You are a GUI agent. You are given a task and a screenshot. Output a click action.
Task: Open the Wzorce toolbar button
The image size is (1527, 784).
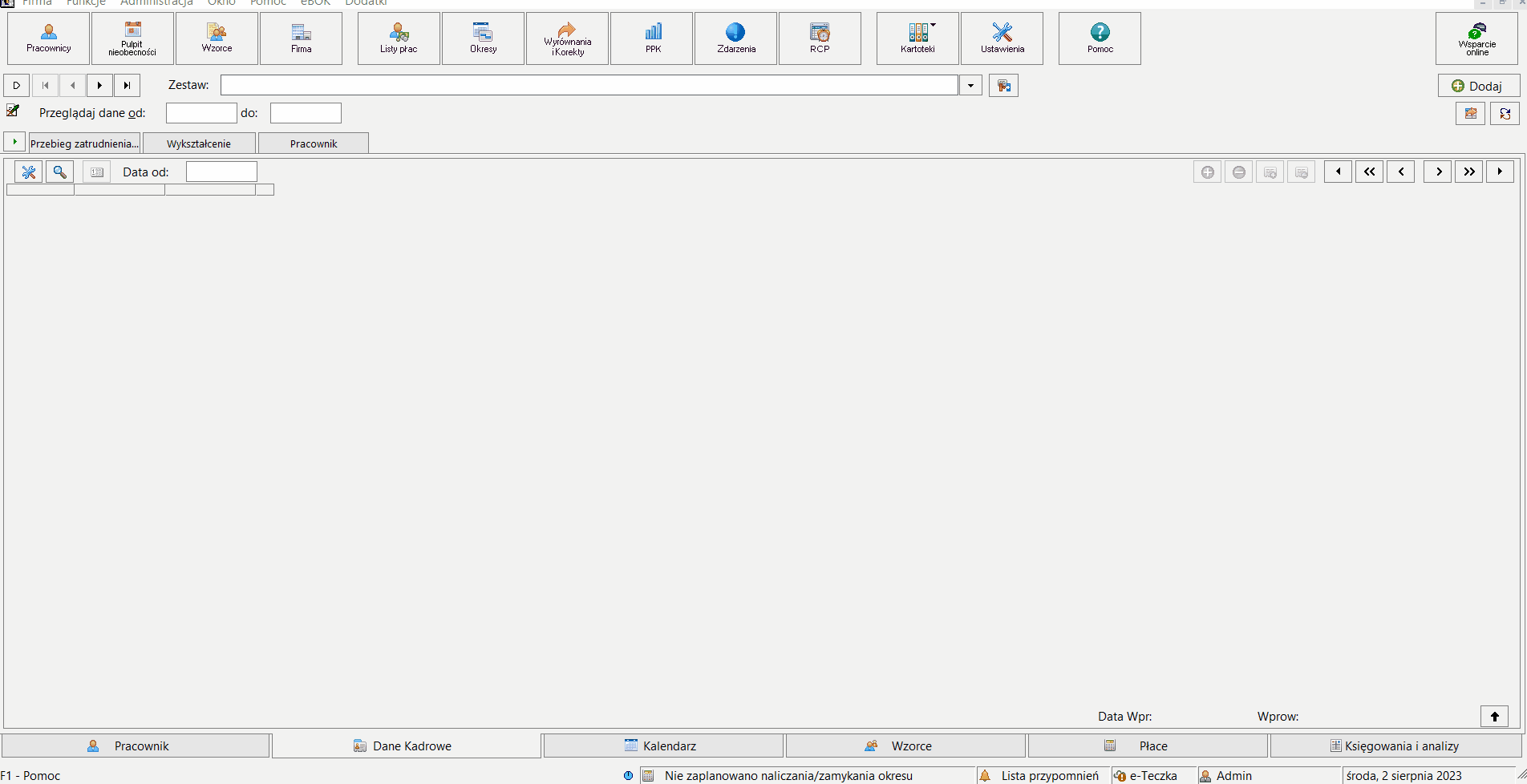coord(217,38)
